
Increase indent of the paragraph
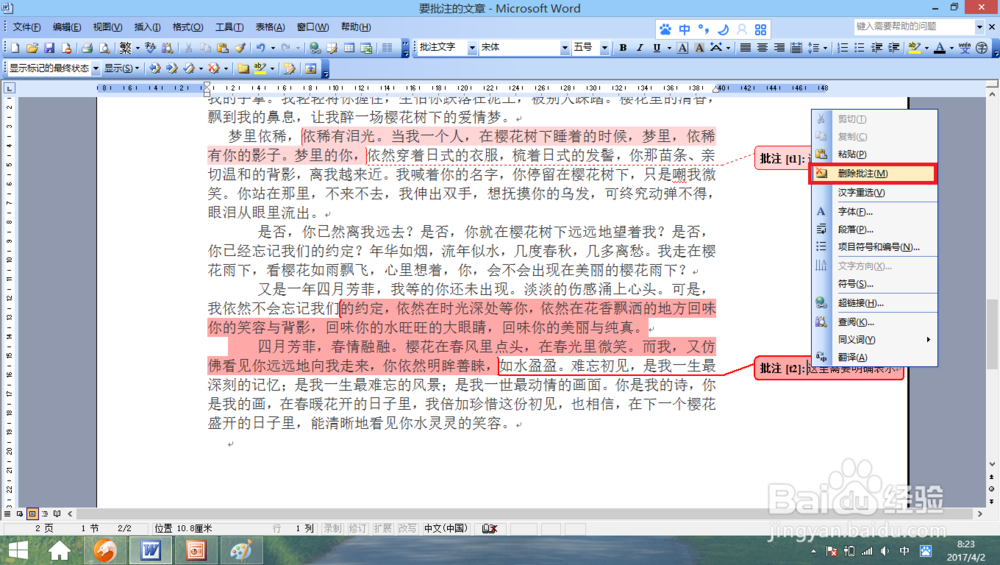[x=894, y=48]
